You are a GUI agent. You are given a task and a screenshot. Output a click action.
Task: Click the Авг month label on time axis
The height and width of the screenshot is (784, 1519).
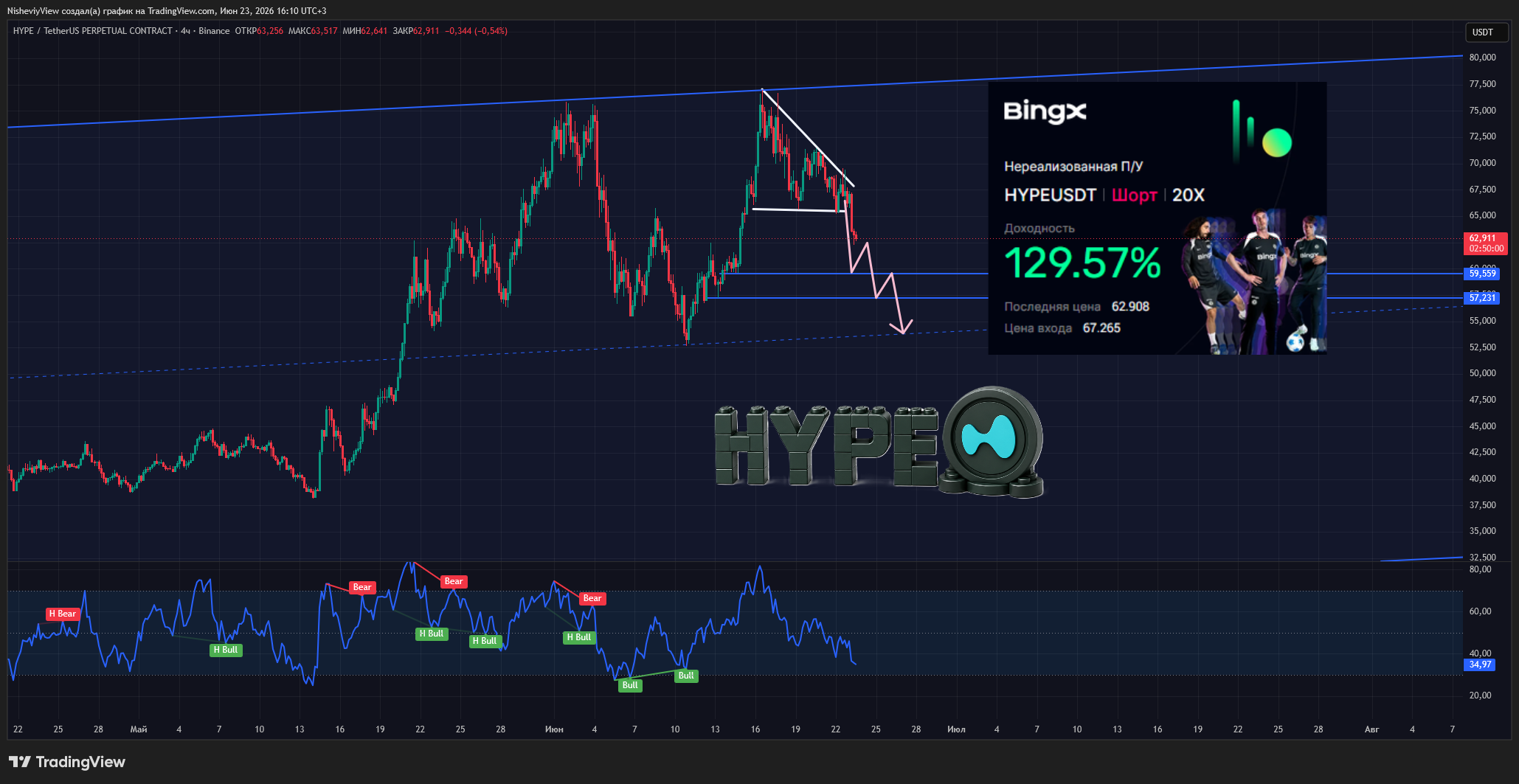tap(1371, 729)
